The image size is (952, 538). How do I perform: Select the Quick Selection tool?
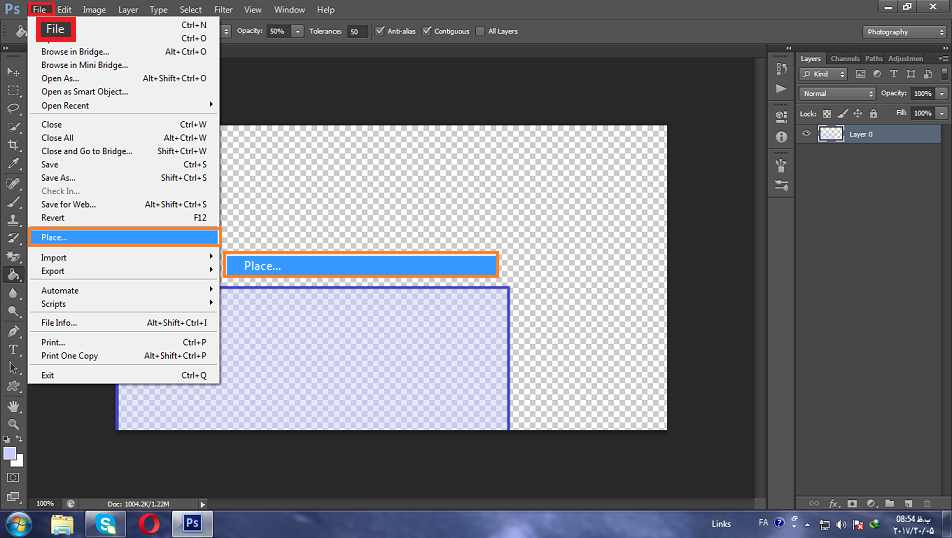(x=13, y=127)
